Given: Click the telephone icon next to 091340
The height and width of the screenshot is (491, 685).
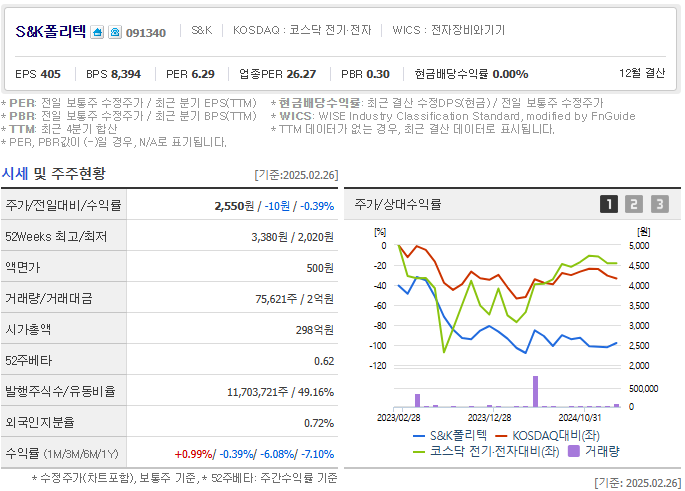Looking at the screenshot, I should tap(115, 32).
